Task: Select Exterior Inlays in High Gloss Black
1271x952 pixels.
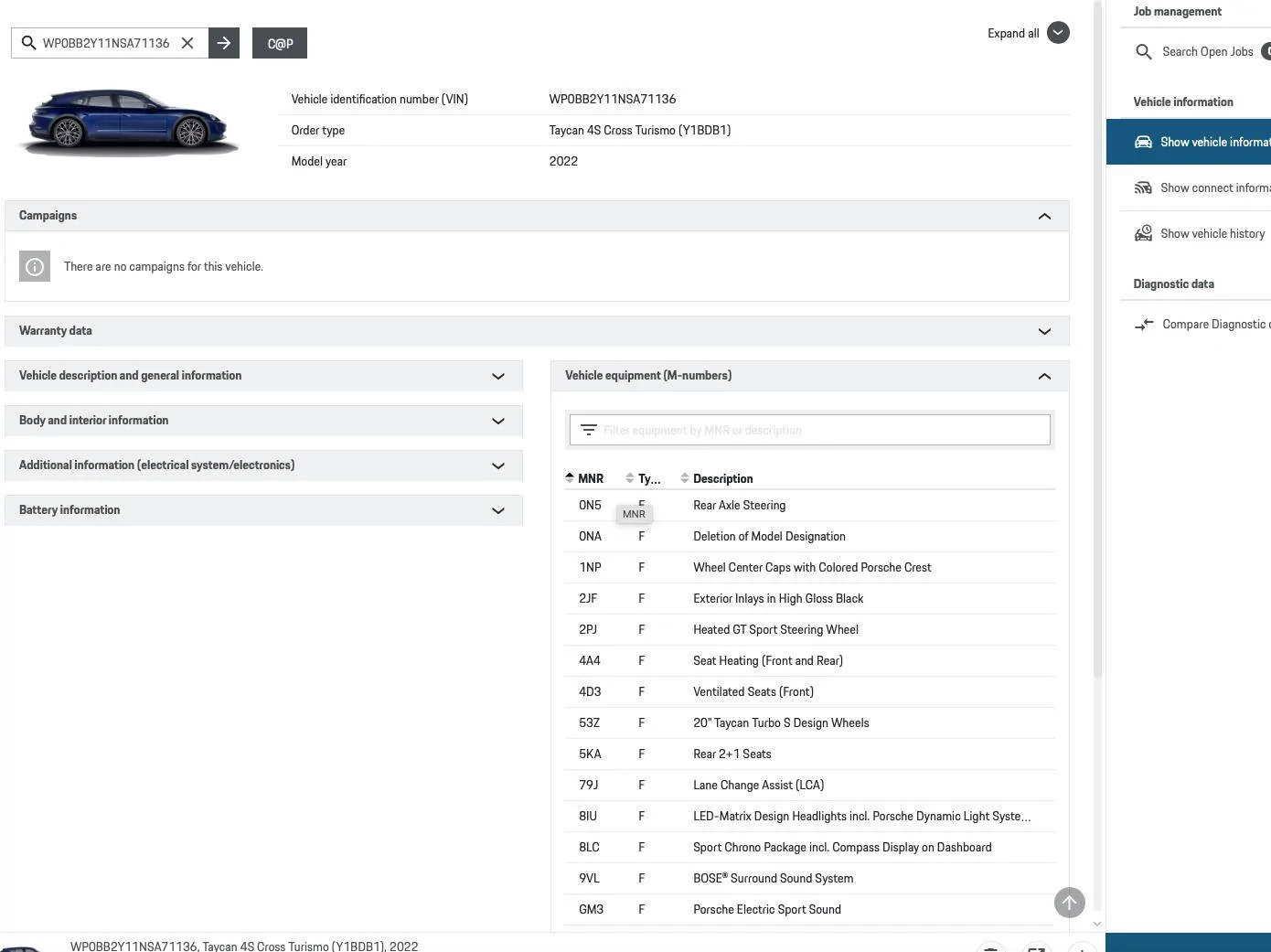Action: click(x=809, y=599)
